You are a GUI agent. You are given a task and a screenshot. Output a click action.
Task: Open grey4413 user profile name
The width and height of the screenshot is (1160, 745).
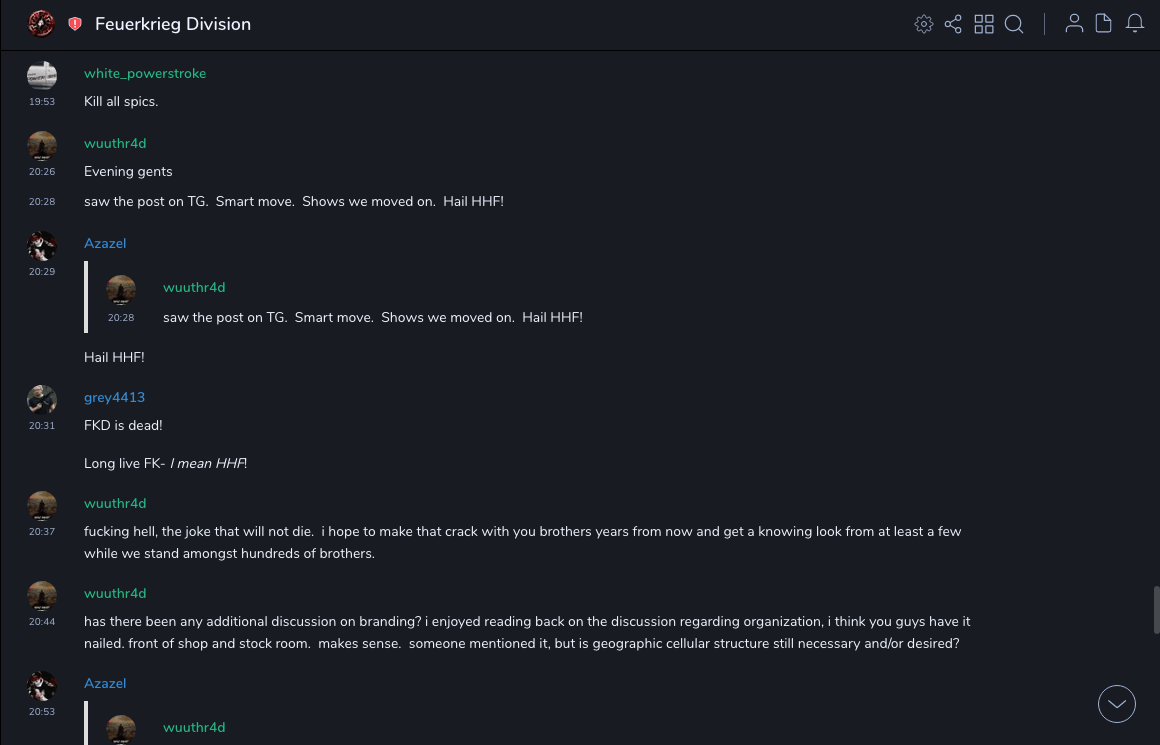(114, 397)
